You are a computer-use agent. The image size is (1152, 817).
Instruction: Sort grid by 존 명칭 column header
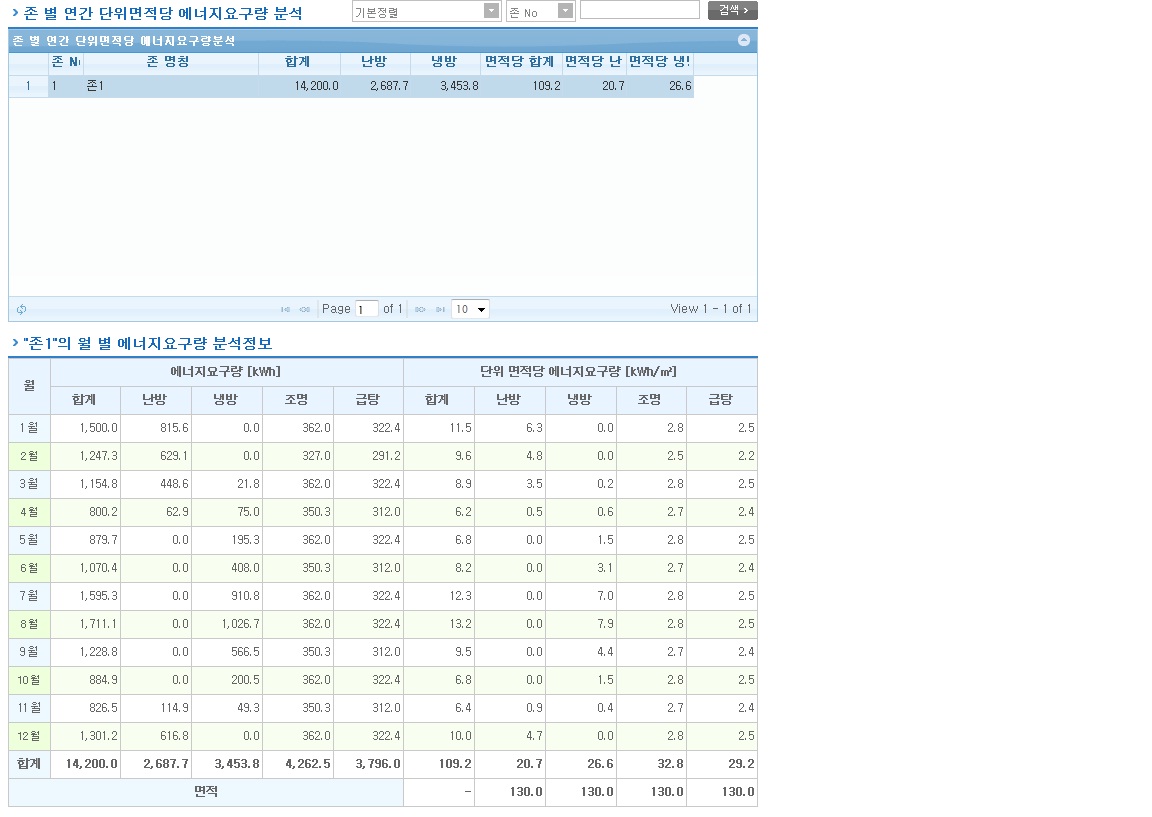(x=168, y=62)
